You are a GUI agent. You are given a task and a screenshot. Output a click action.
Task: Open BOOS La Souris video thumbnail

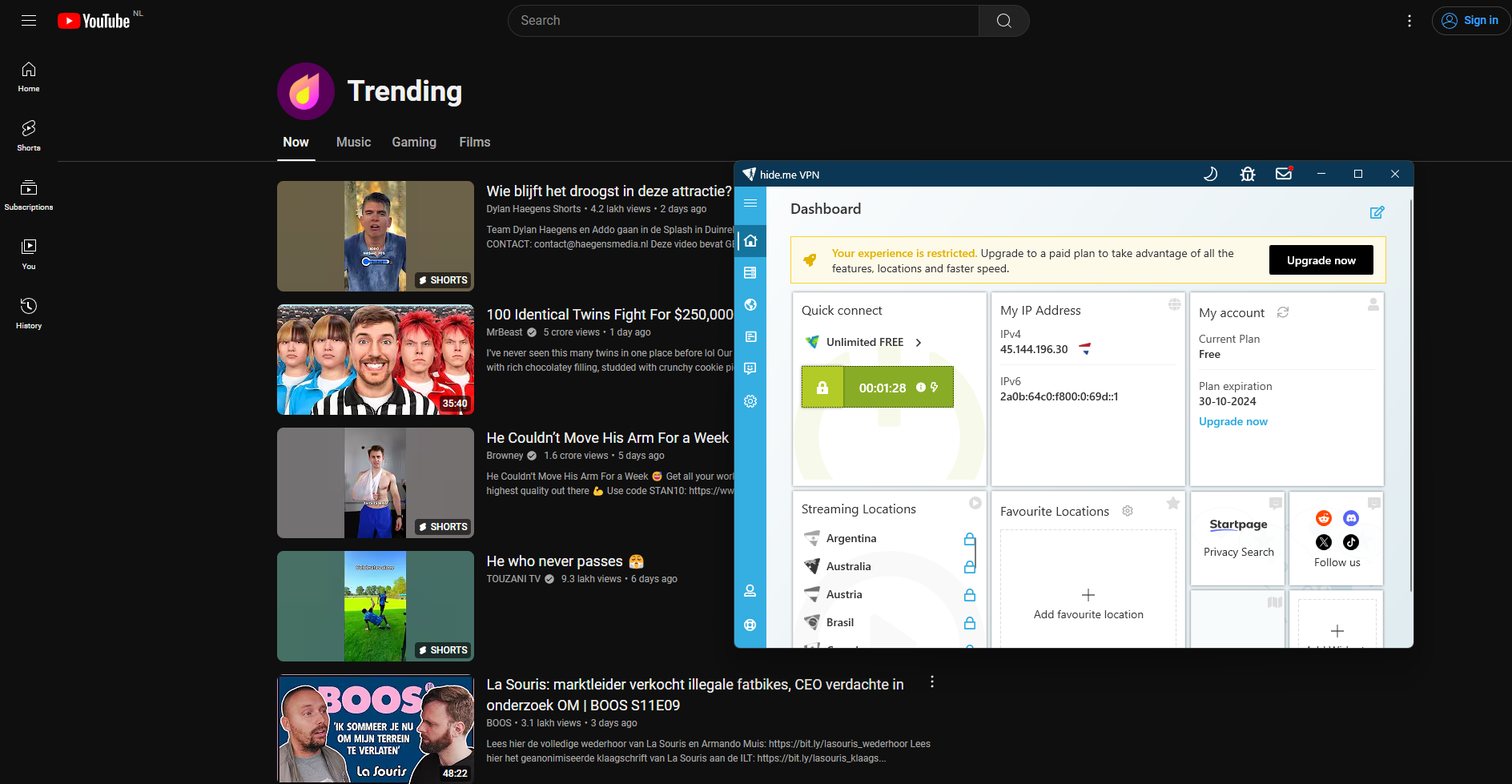pyautogui.click(x=376, y=730)
